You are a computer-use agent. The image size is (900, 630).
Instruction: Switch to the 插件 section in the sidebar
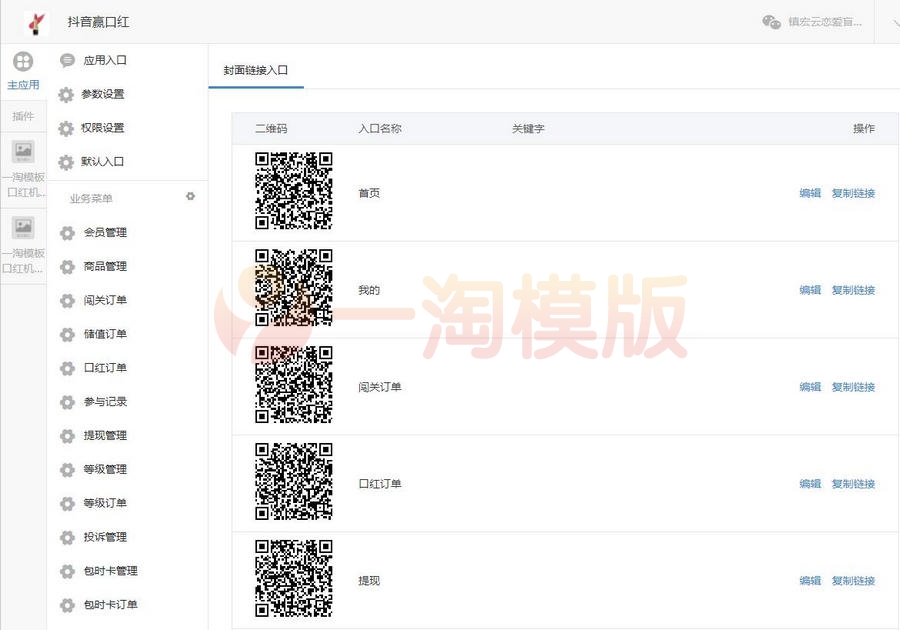pyautogui.click(x=22, y=116)
